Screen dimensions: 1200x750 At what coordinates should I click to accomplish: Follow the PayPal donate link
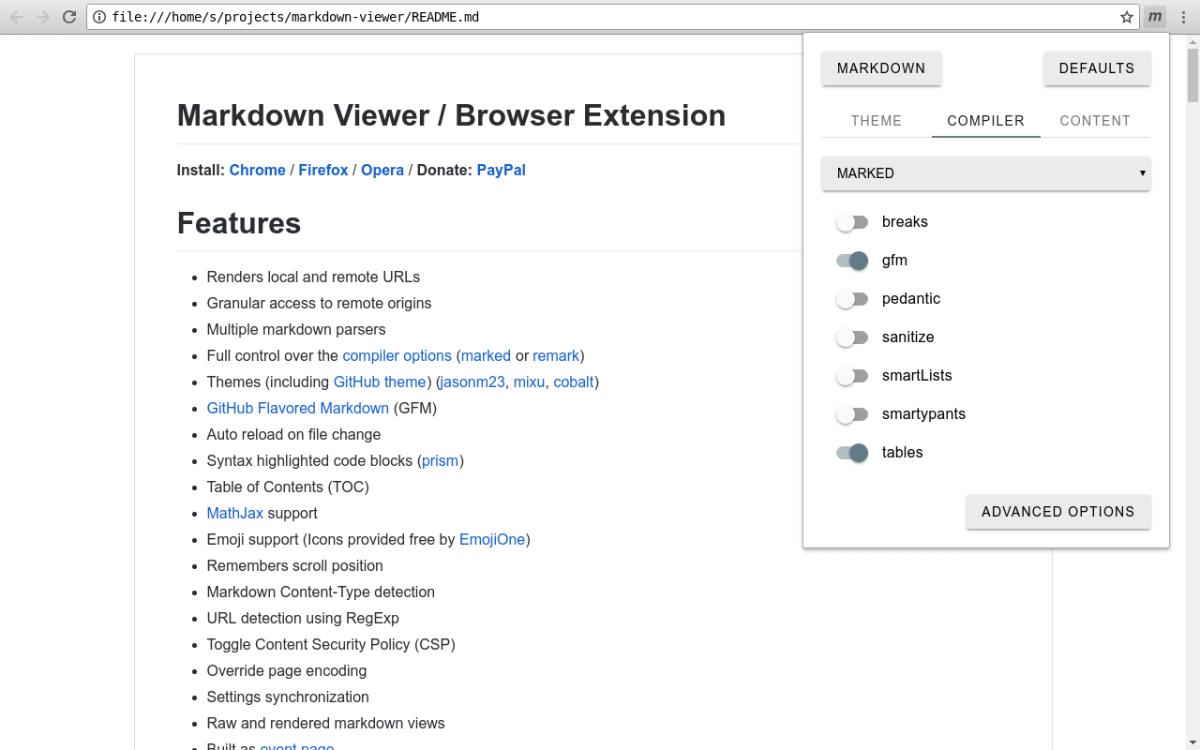point(500,170)
